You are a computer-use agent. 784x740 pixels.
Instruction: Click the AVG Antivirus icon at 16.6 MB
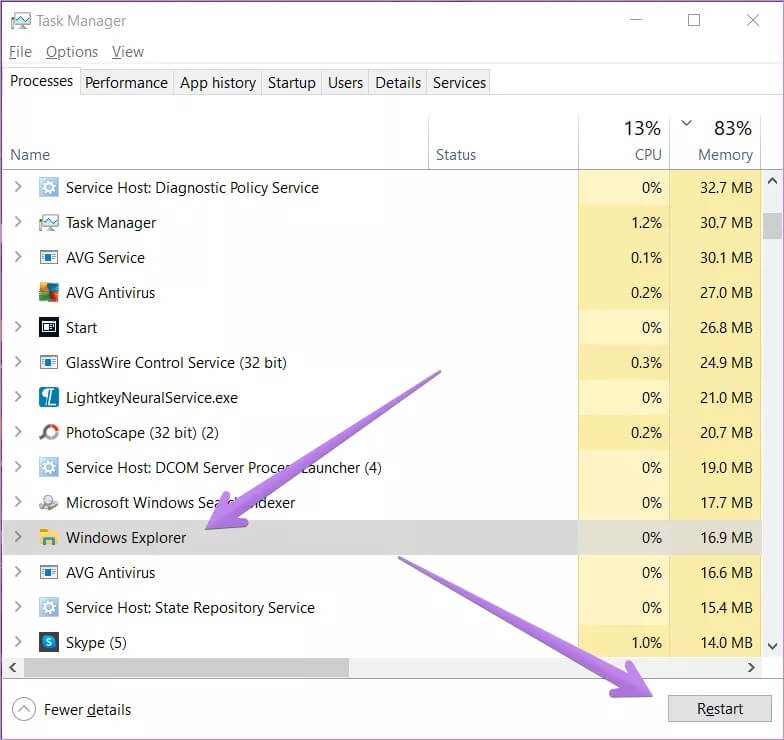pyautogui.click(x=48, y=572)
